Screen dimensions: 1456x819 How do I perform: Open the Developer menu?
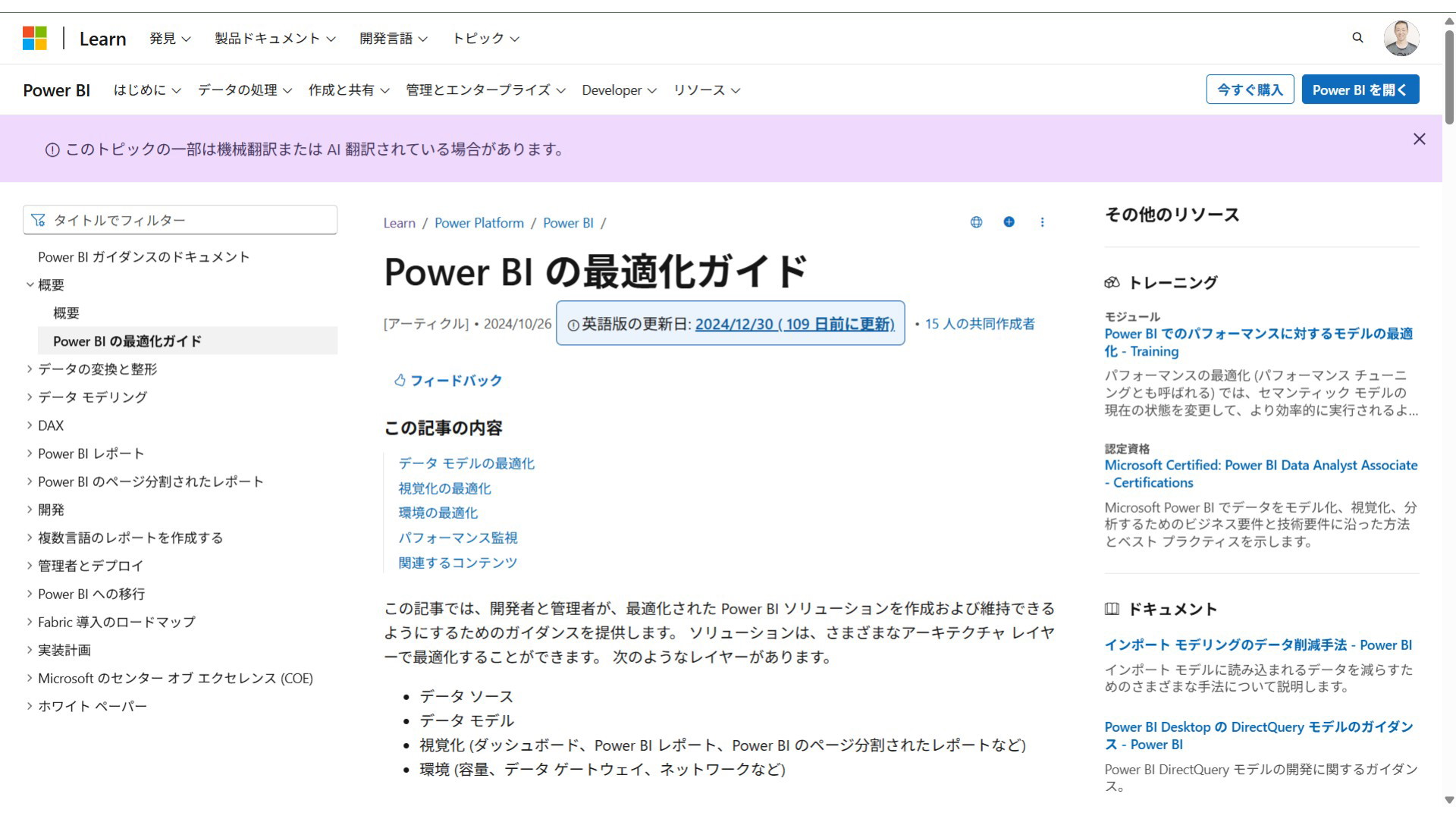(619, 90)
